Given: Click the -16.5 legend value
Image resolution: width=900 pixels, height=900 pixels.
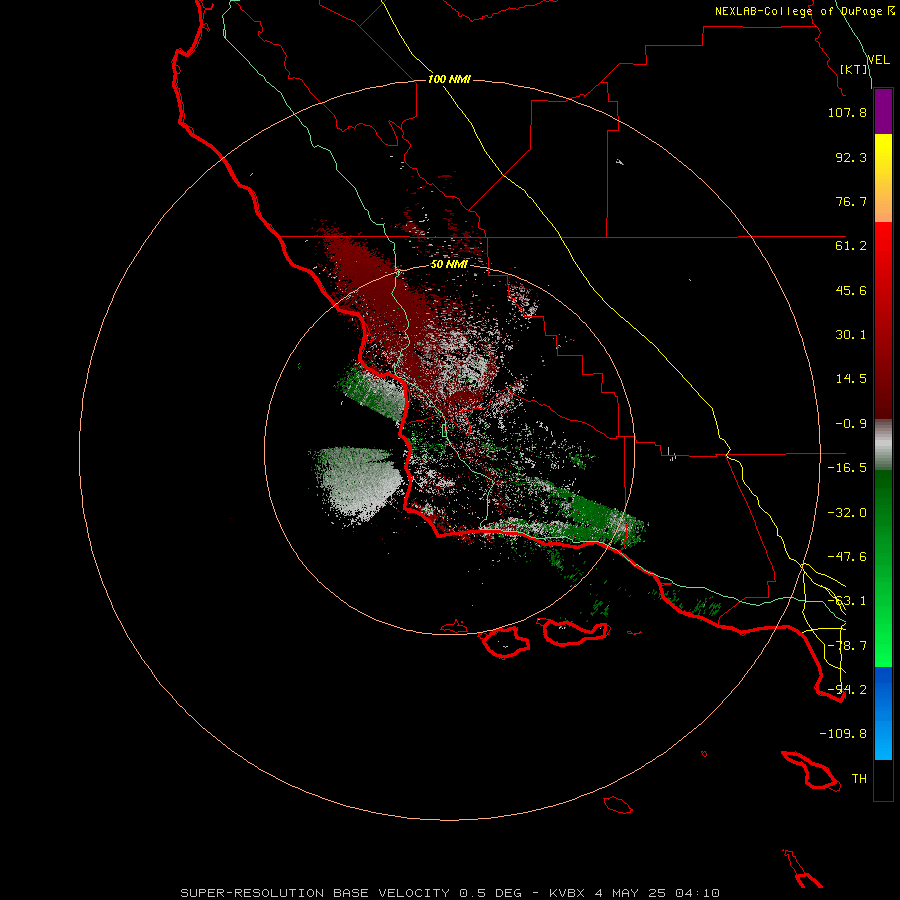Looking at the screenshot, I should tap(847, 468).
